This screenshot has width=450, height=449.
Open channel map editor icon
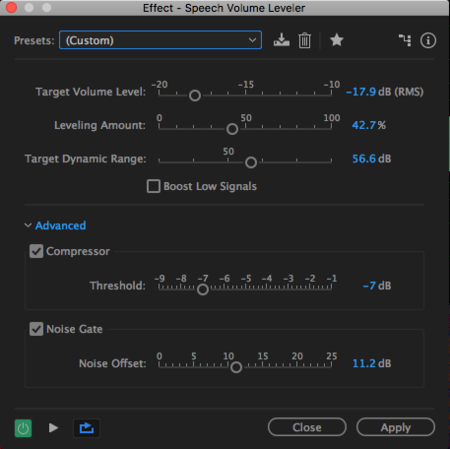405,40
